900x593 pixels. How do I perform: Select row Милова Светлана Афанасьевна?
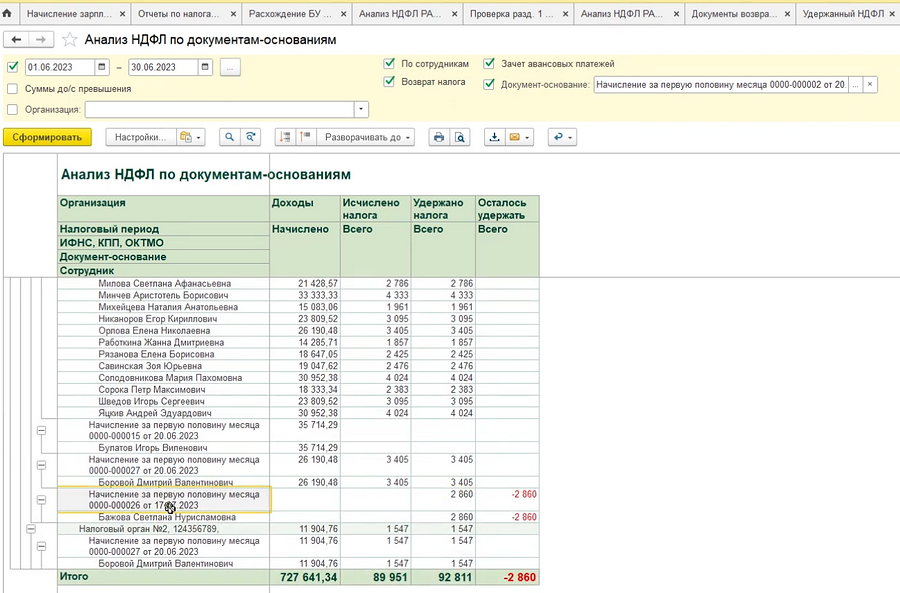(x=298, y=284)
